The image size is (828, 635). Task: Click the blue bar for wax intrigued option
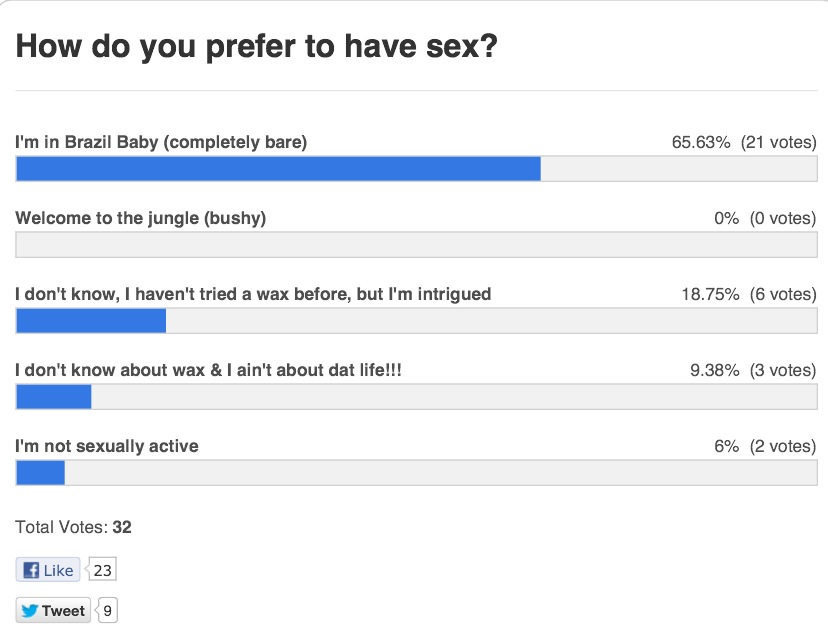click(x=91, y=321)
